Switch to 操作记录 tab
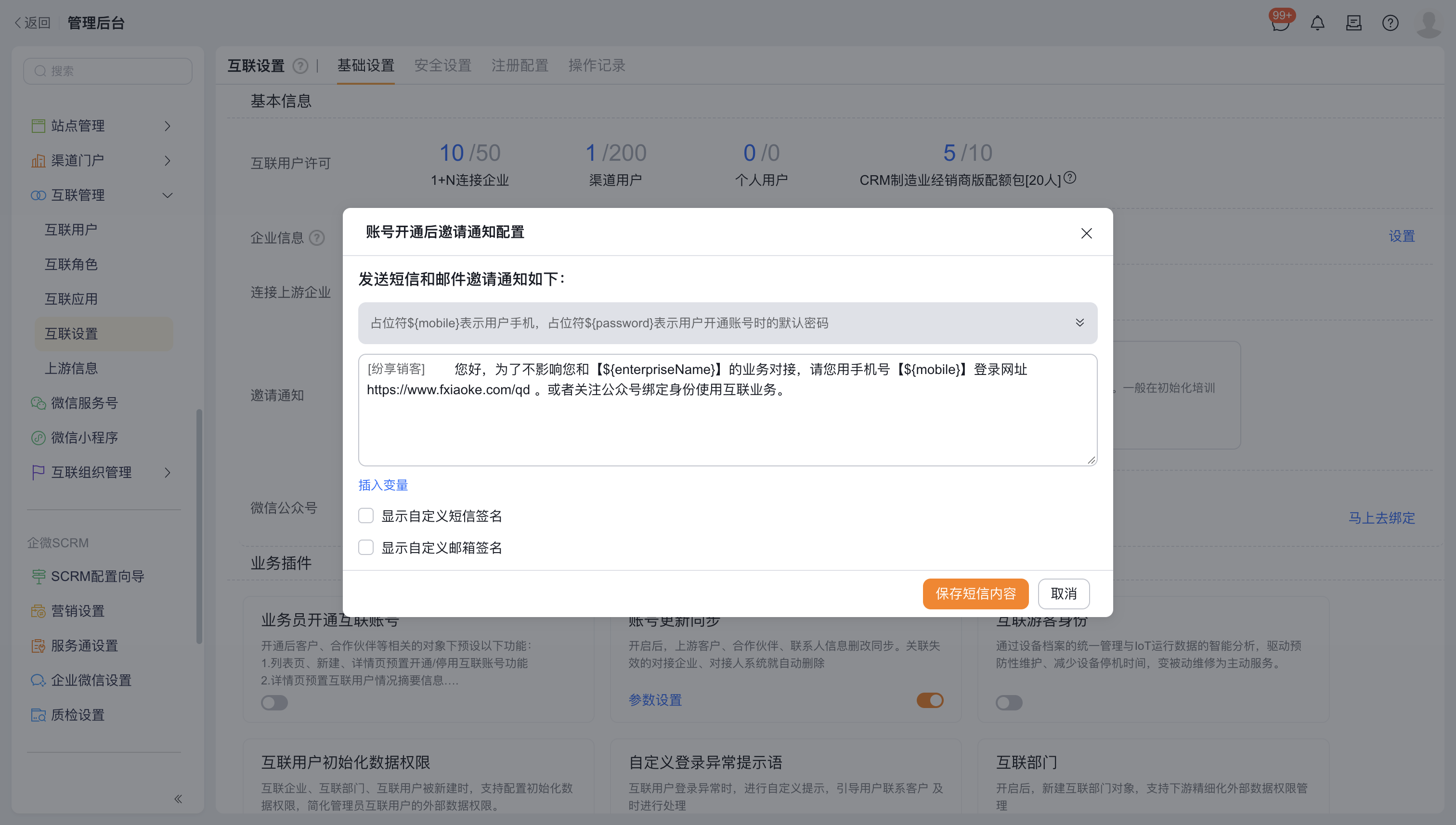 tap(597, 66)
